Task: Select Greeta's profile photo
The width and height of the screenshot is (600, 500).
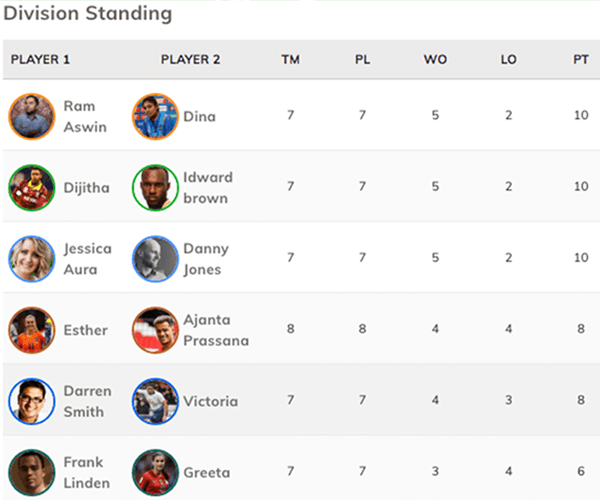Action: (x=155, y=472)
